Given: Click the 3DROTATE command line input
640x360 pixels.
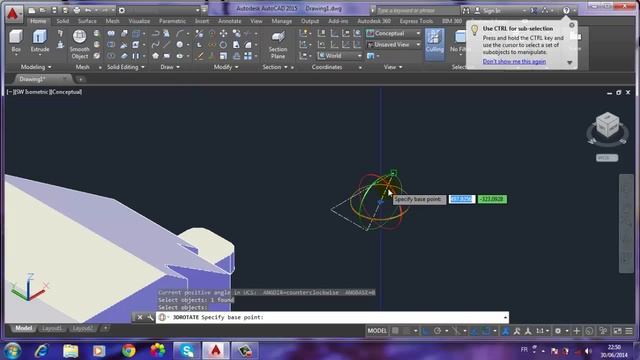Looking at the screenshot, I should (331, 317).
